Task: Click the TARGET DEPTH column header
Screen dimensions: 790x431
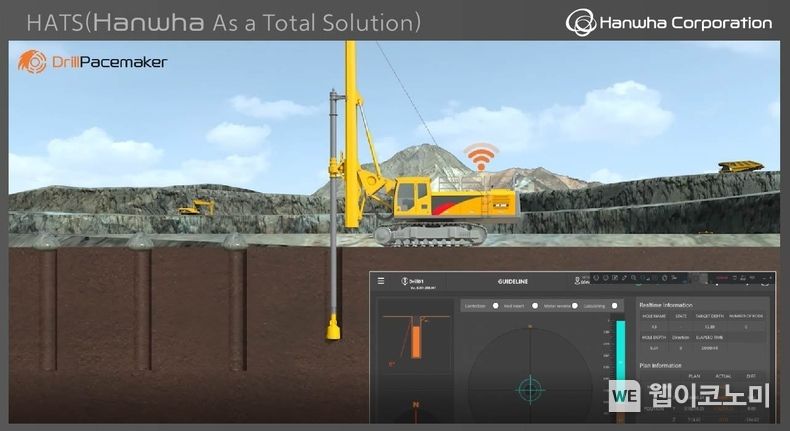Action: pyautogui.click(x=709, y=316)
